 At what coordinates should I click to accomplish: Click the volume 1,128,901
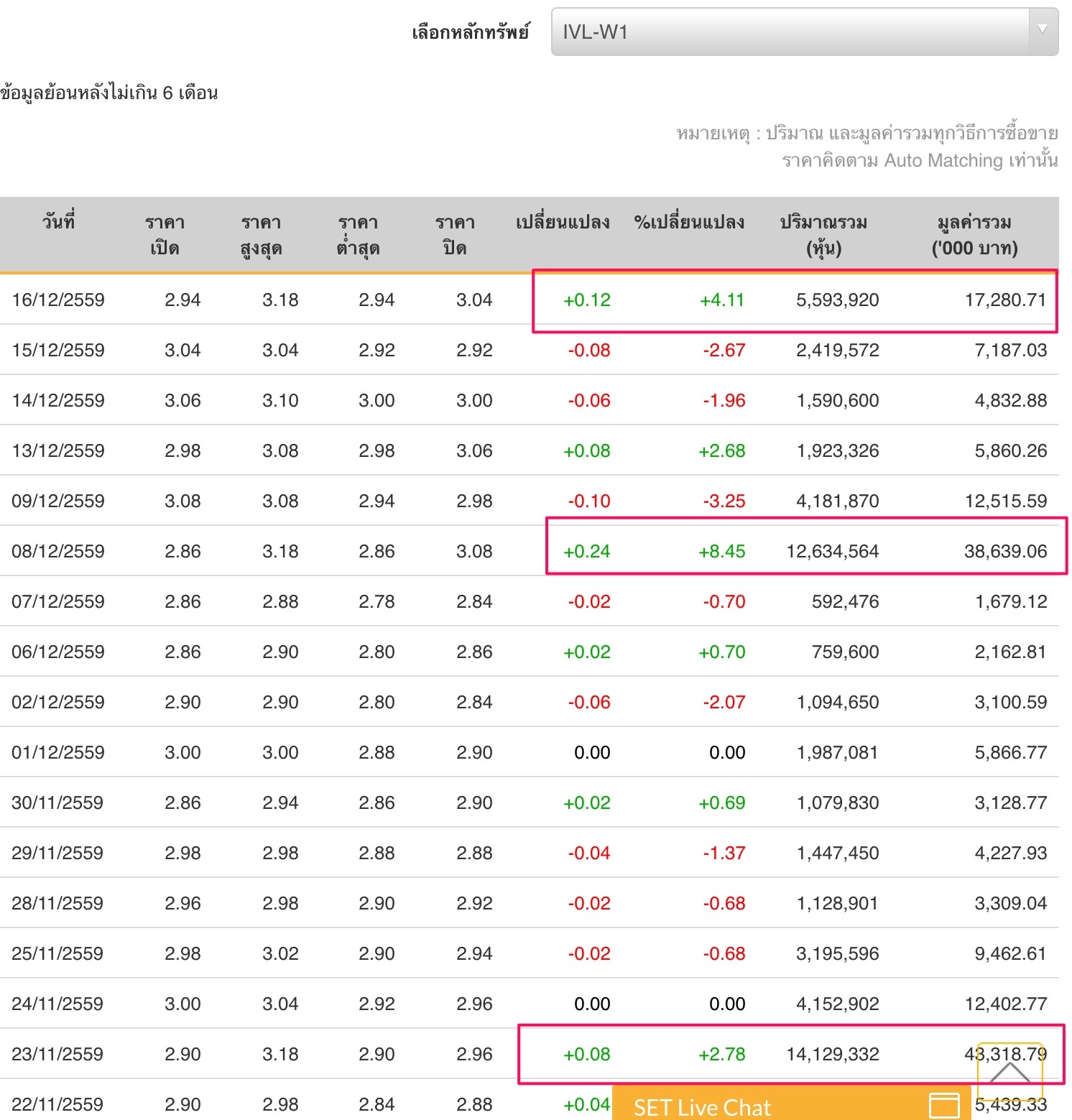[x=838, y=903]
